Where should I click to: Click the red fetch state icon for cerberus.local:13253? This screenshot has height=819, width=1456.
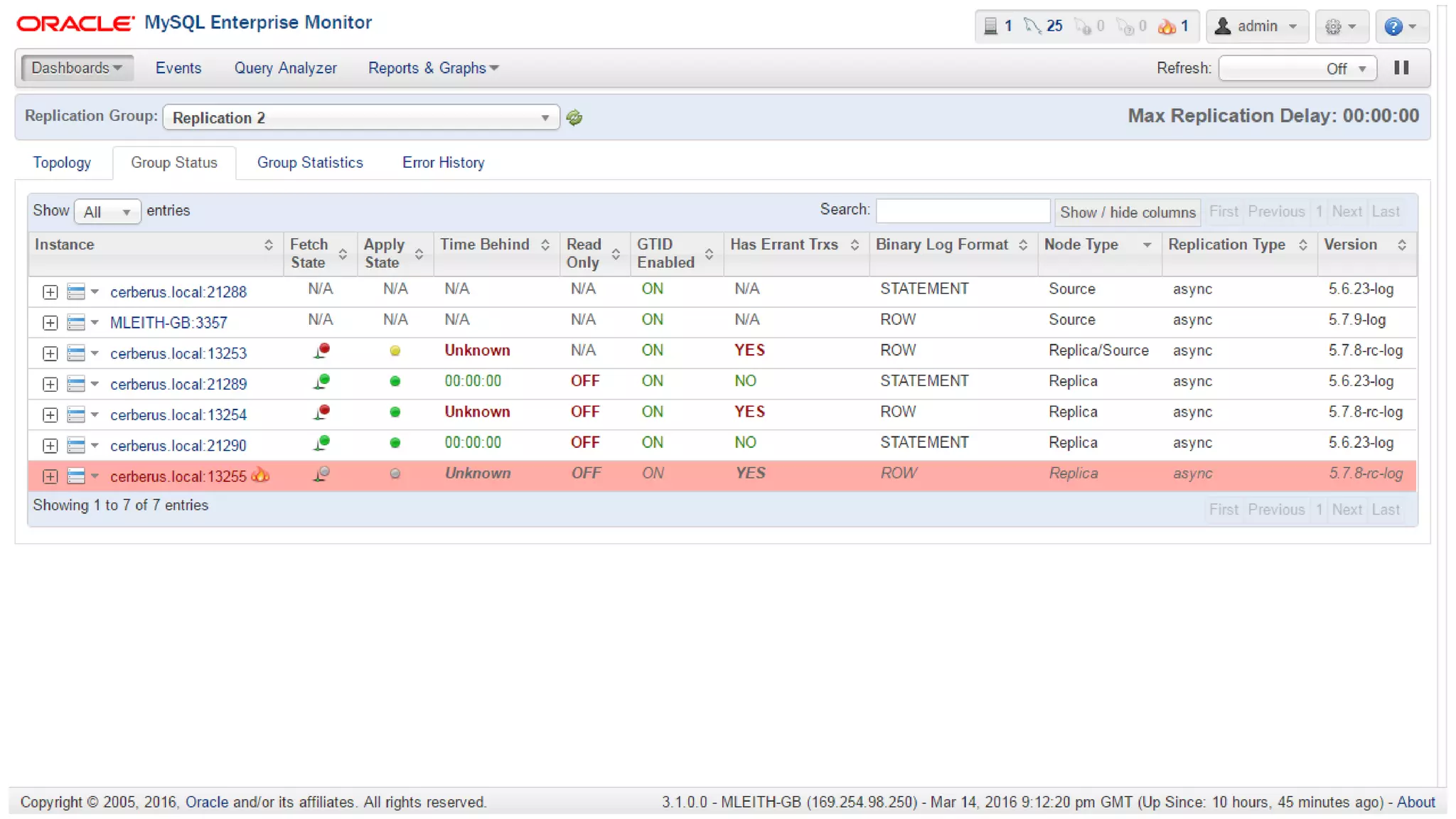point(322,350)
